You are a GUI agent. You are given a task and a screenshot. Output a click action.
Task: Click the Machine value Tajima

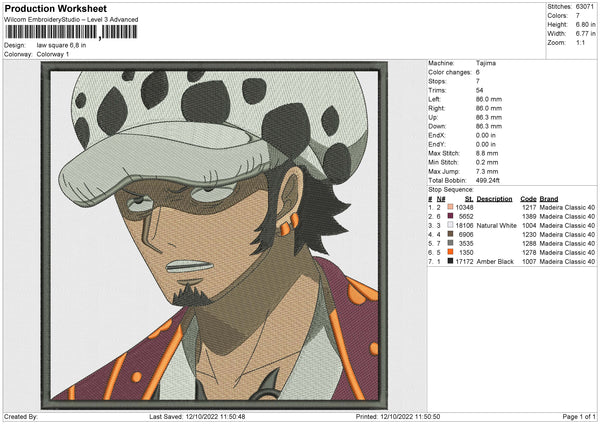(x=486, y=63)
